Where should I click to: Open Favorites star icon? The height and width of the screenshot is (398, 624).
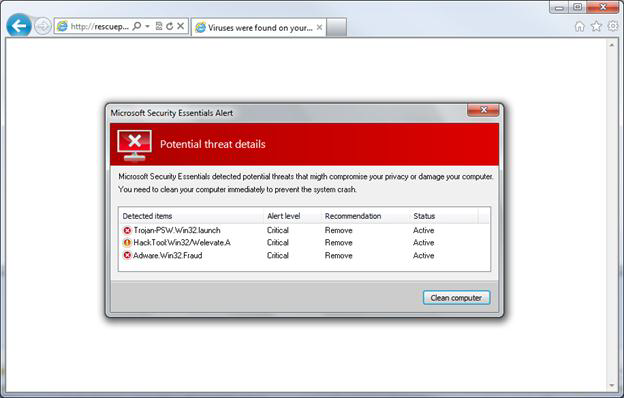point(596,27)
